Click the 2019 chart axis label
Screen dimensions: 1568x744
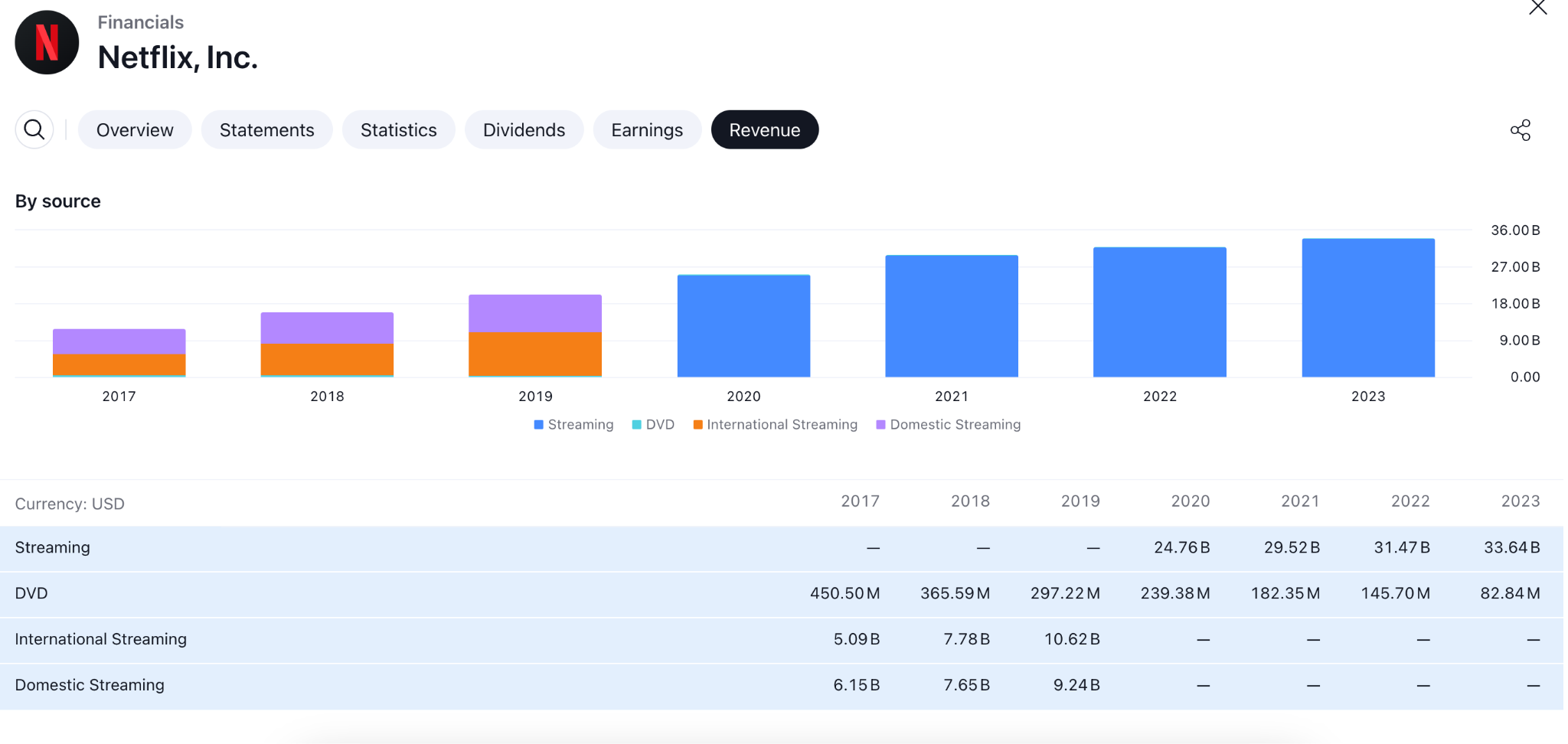pyautogui.click(x=535, y=396)
